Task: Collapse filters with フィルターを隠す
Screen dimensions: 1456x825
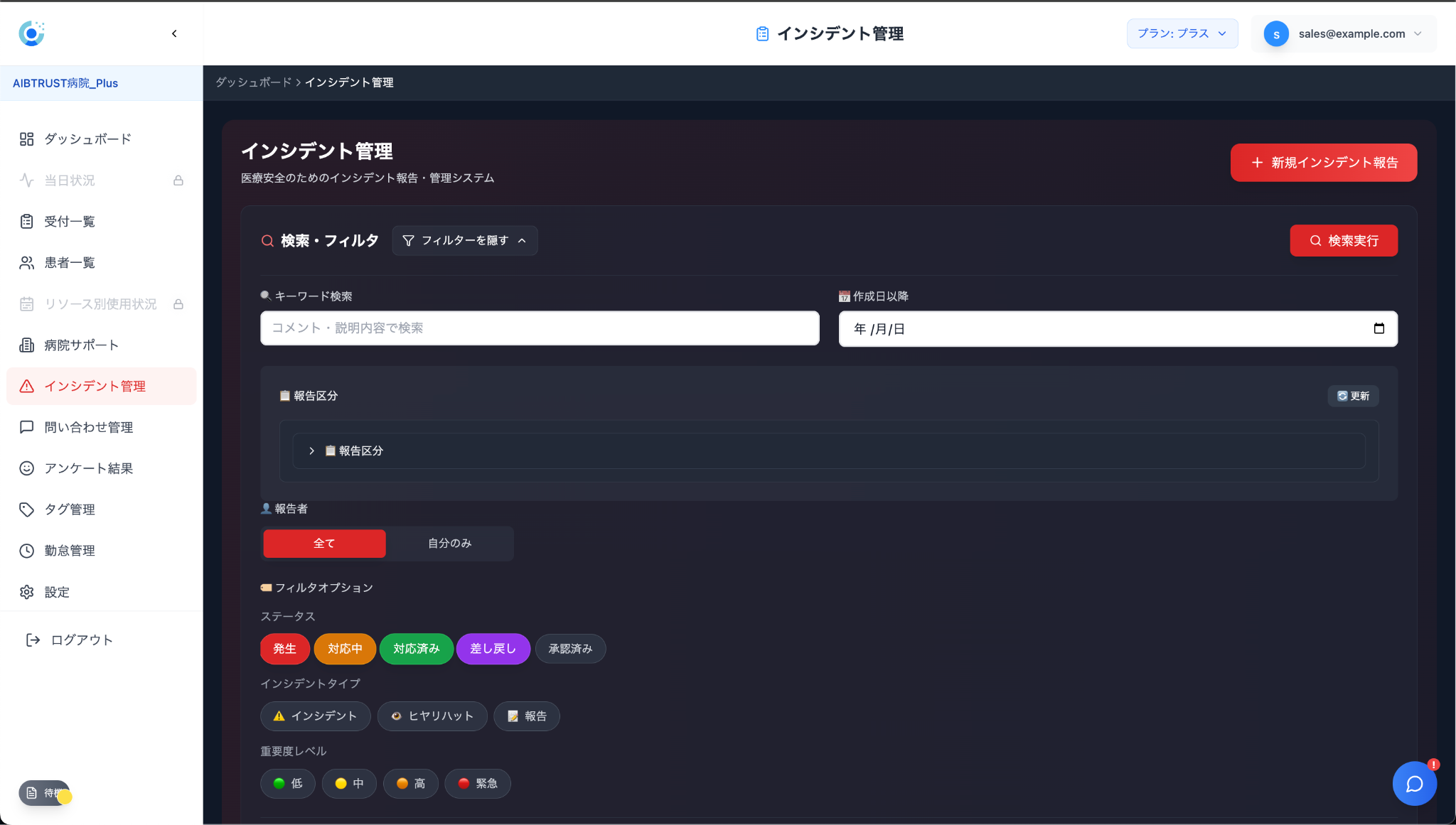Action: point(465,240)
